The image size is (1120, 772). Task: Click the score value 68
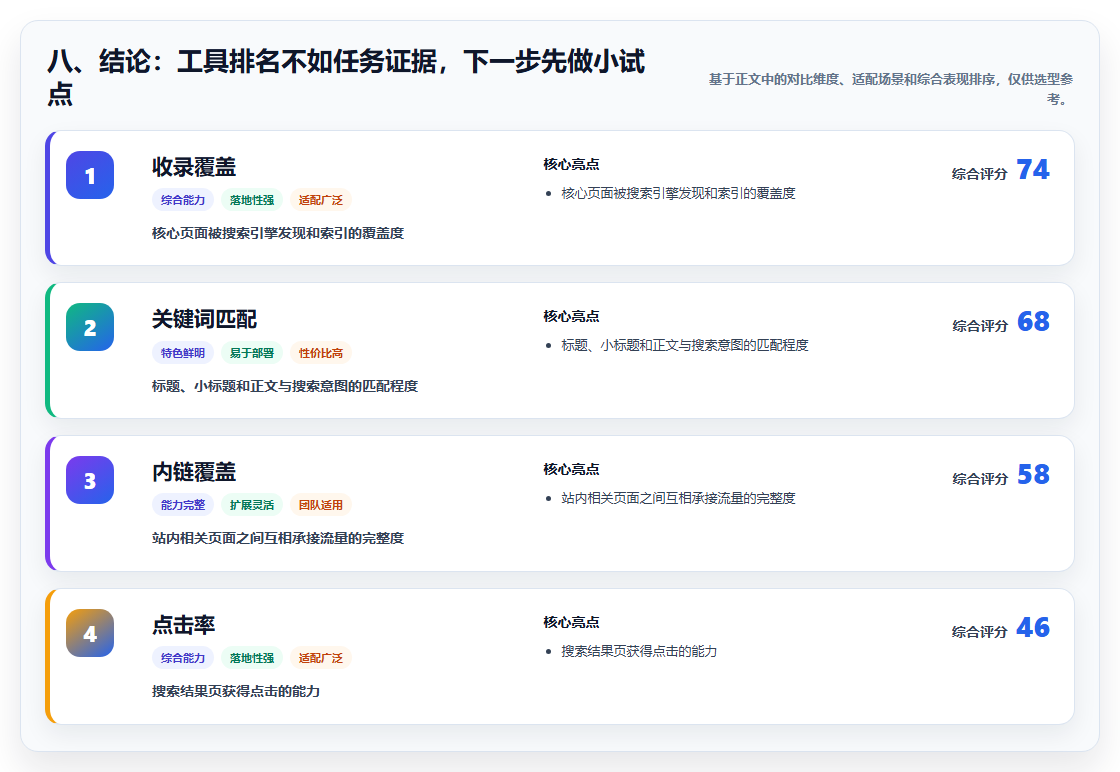click(x=1033, y=322)
